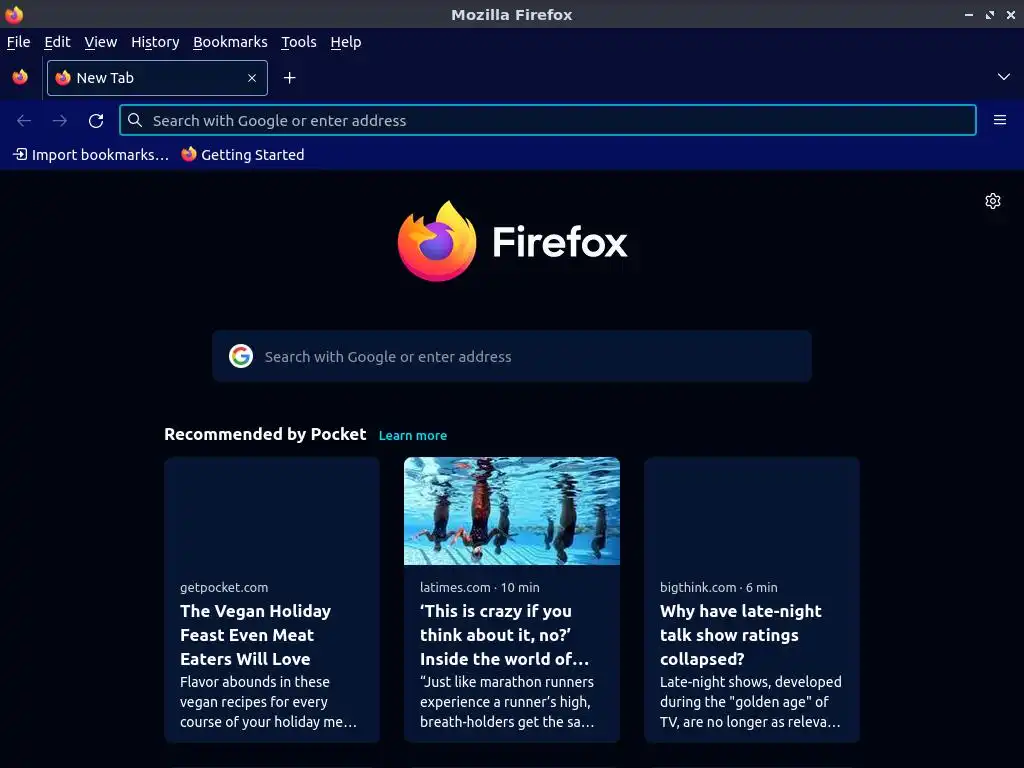1024x768 pixels.
Task: Click the Learn more link
Action: (413, 436)
